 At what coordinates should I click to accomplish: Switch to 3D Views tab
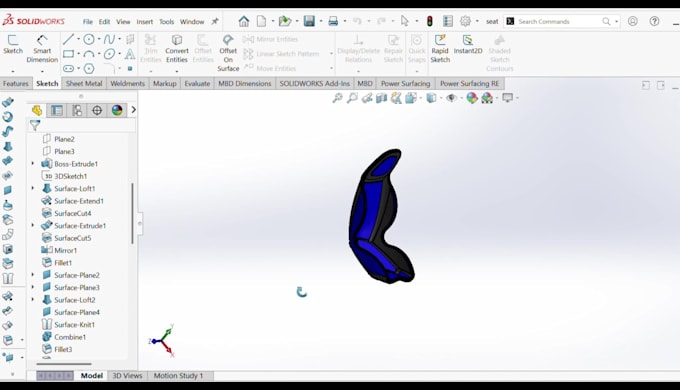pos(127,375)
